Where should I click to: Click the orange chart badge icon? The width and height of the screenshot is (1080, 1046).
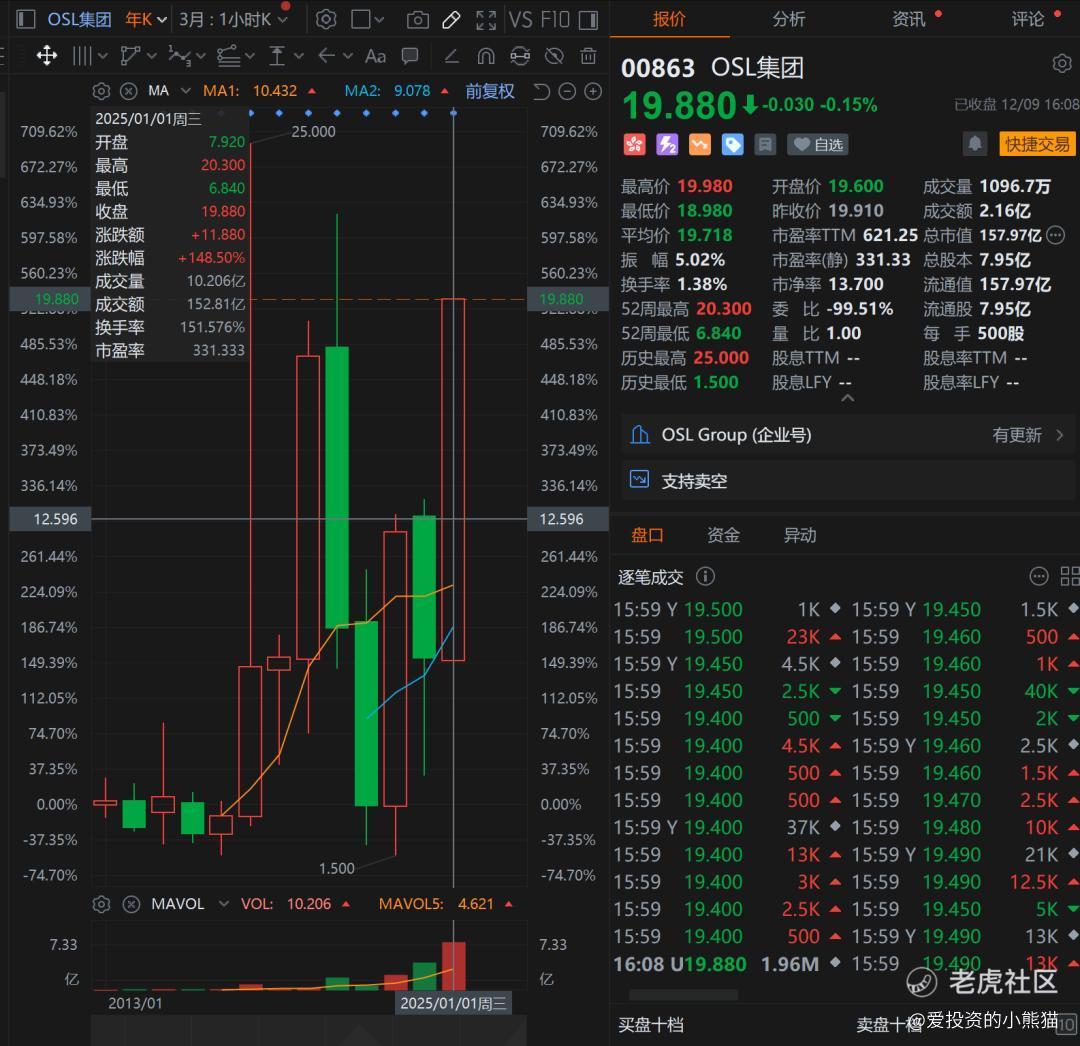[700, 145]
